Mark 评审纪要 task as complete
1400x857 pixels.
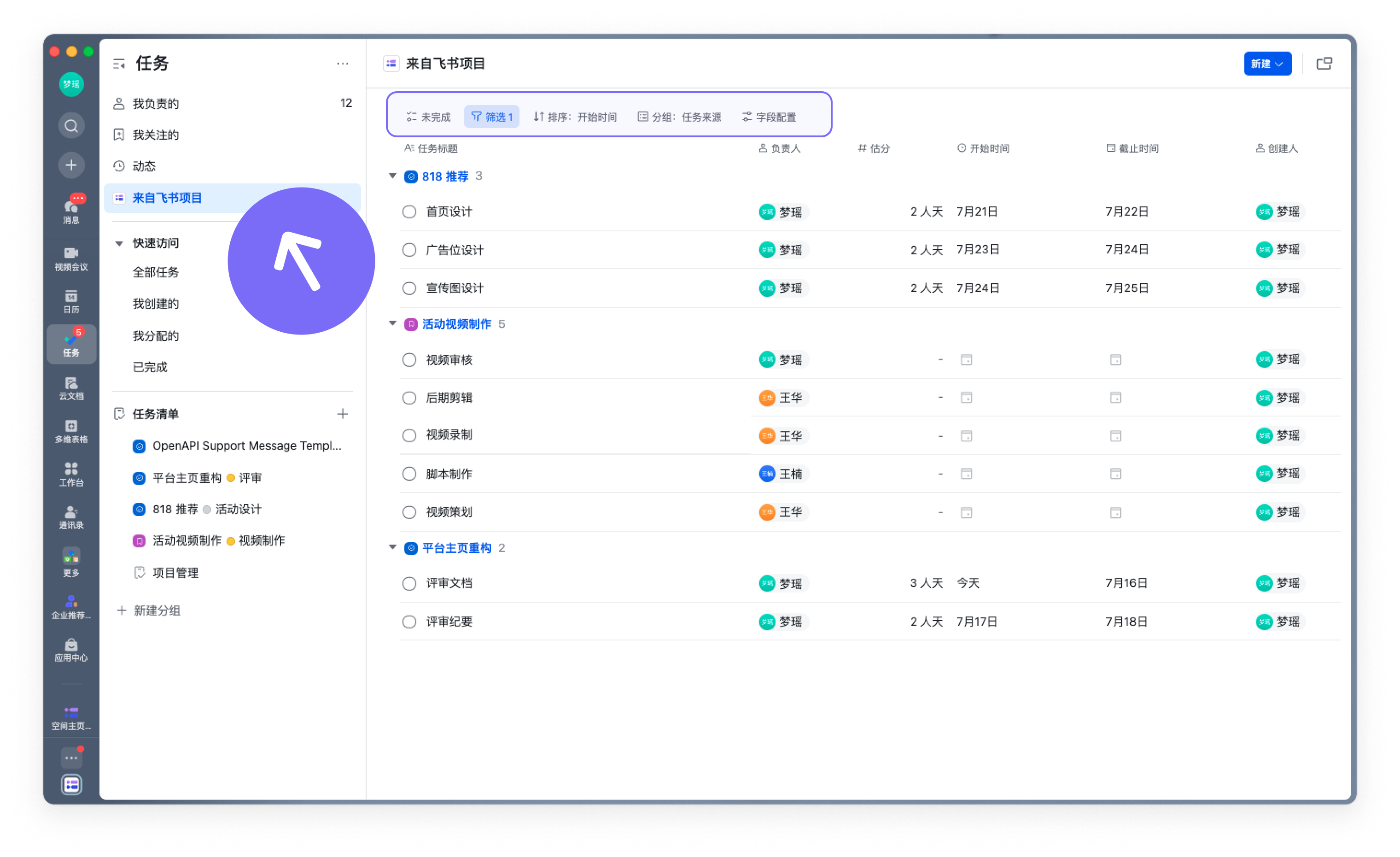tap(409, 621)
